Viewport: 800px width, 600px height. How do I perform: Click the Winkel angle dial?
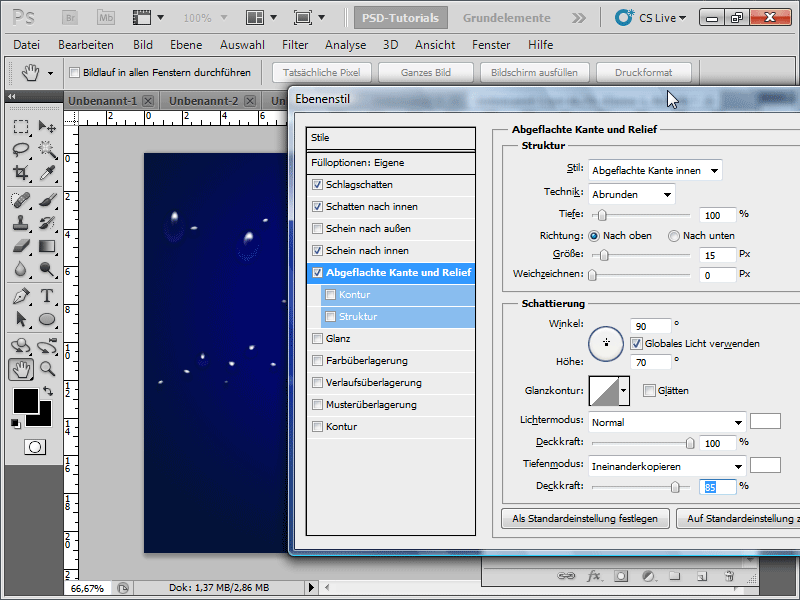(x=606, y=343)
